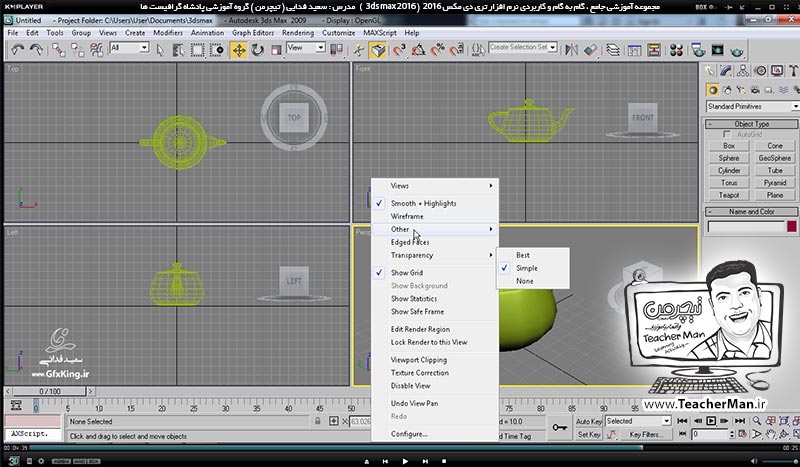Viewport: 800px width, 467px height.
Task: Activate the Select and Rotate tool
Action: point(257,50)
